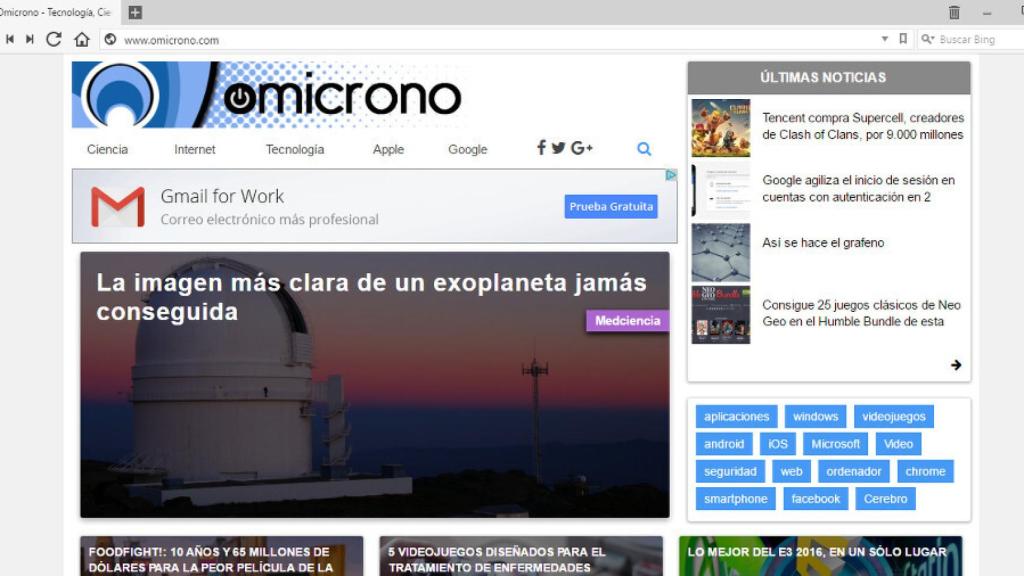Click the Buscar Bing search field

975,39
